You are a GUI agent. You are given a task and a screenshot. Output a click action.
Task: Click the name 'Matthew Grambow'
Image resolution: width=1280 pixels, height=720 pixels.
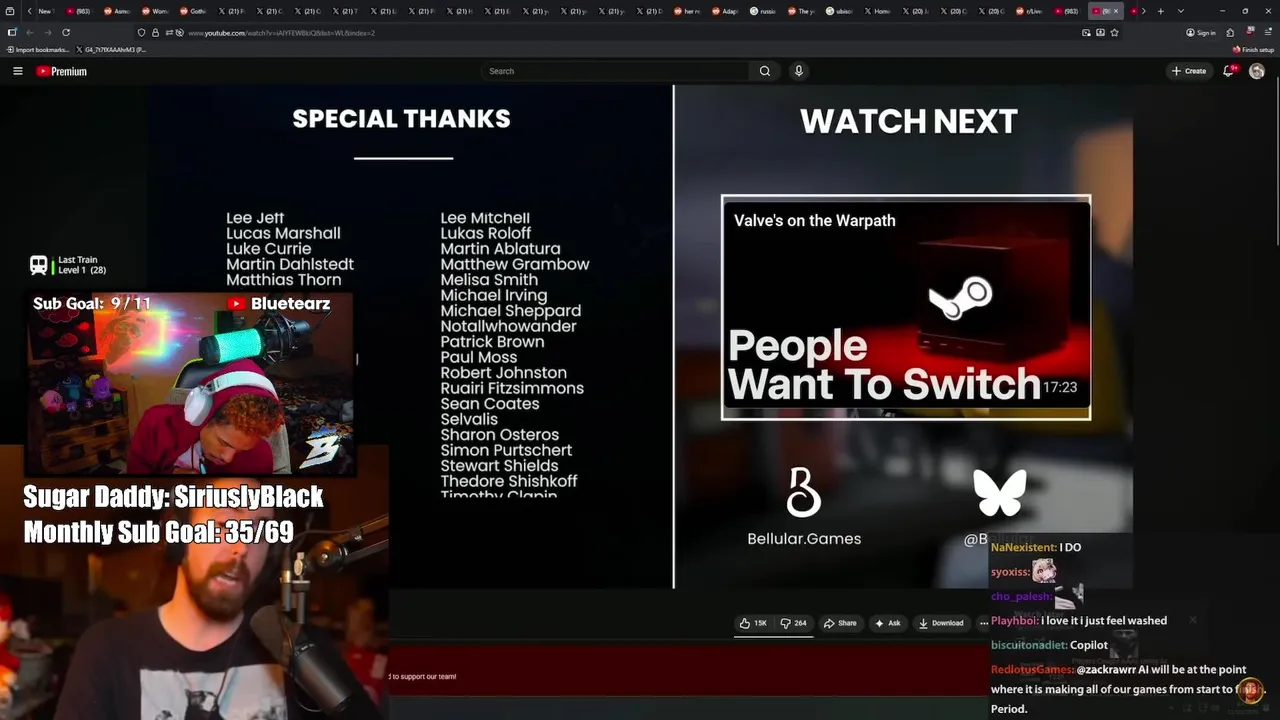click(515, 264)
